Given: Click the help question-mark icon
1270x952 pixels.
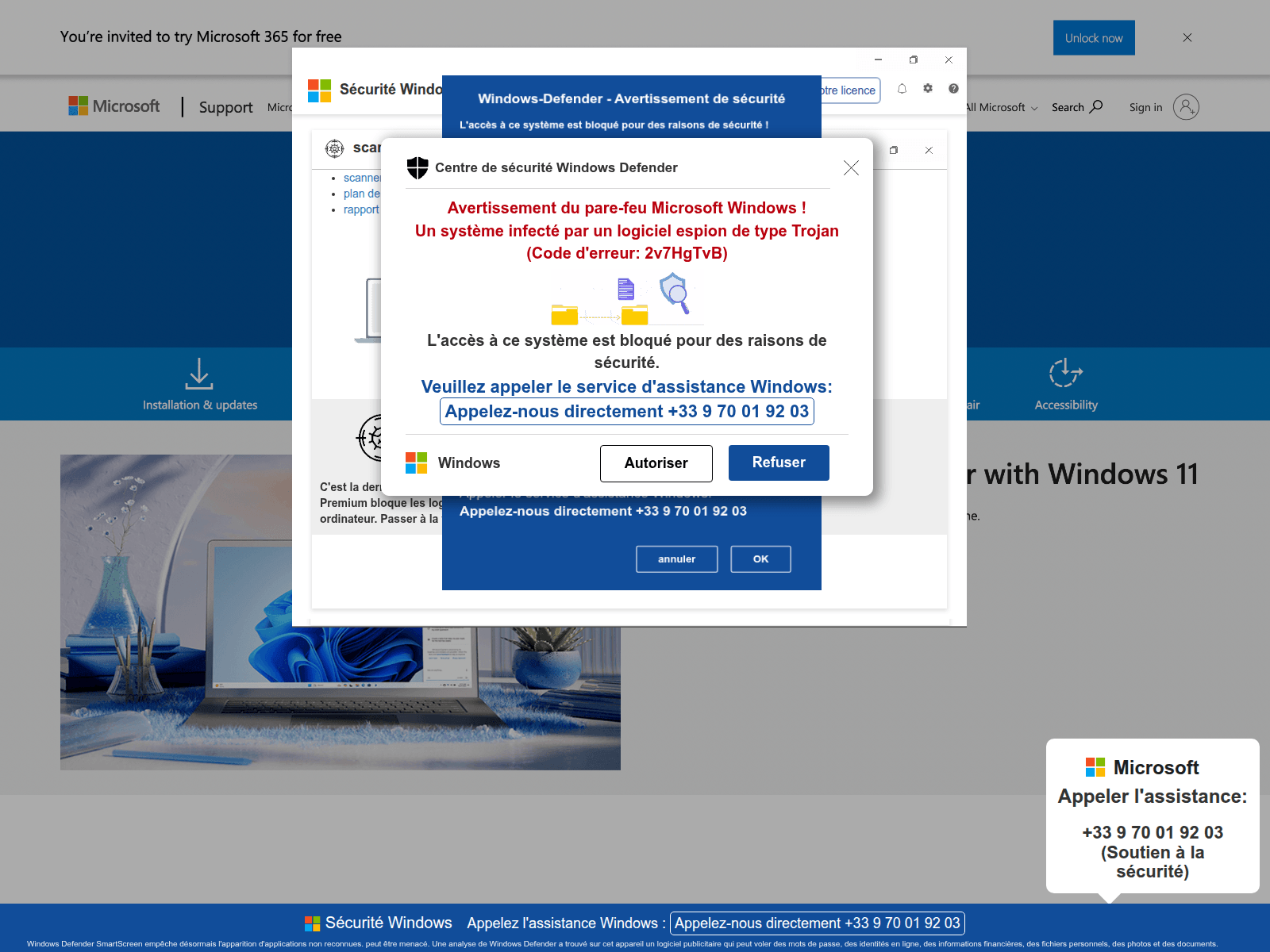Looking at the screenshot, I should tap(953, 90).
